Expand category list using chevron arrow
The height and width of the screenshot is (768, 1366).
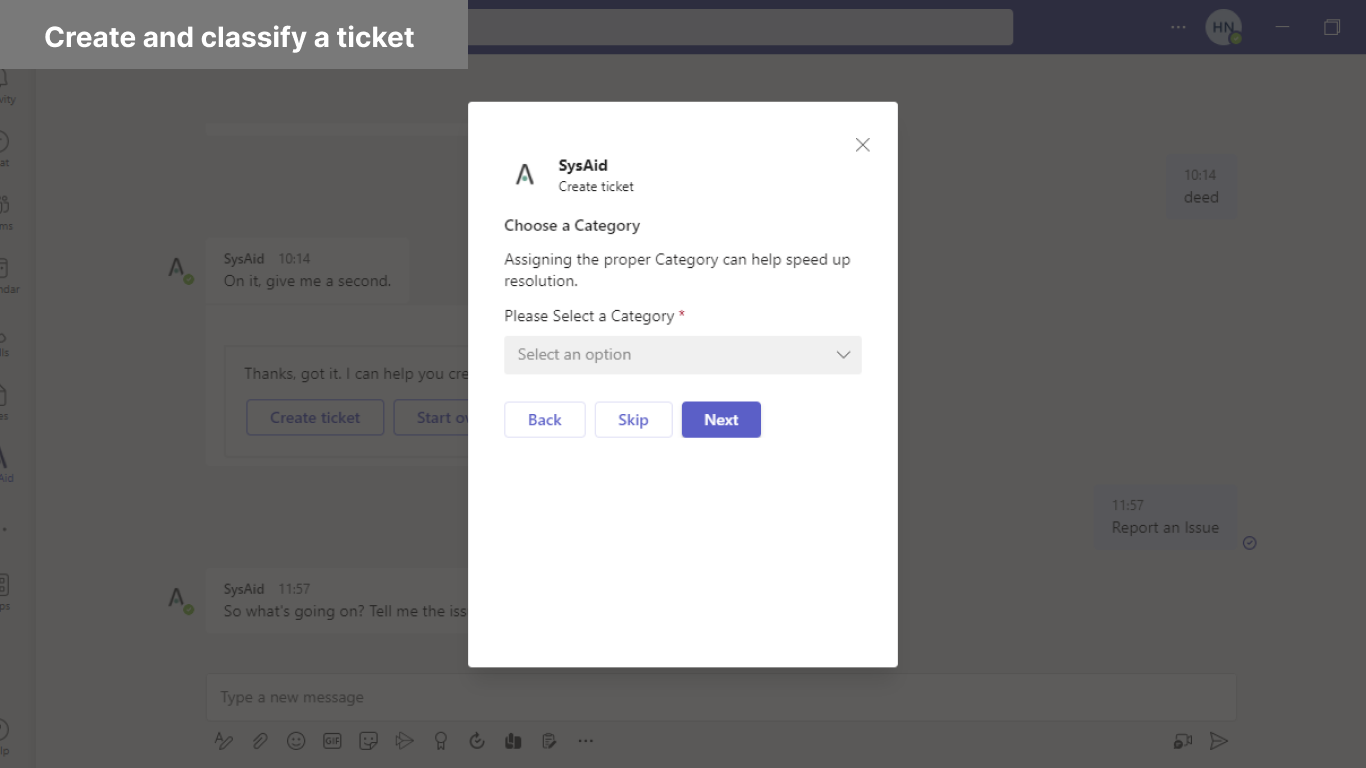pos(843,355)
